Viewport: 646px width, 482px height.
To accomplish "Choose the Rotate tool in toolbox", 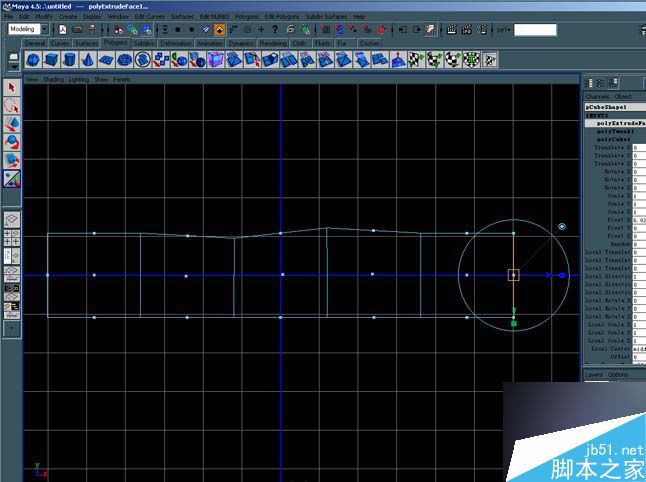I will coord(12,142).
